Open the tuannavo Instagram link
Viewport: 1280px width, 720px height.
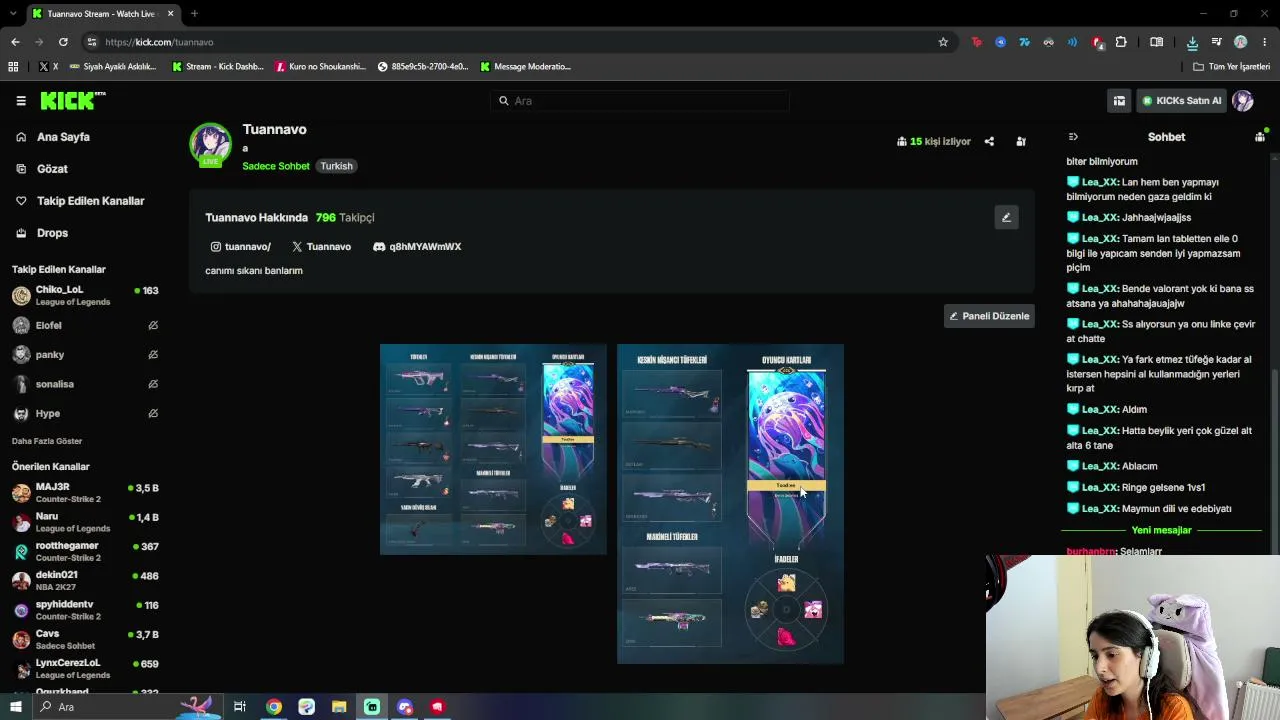click(x=240, y=247)
